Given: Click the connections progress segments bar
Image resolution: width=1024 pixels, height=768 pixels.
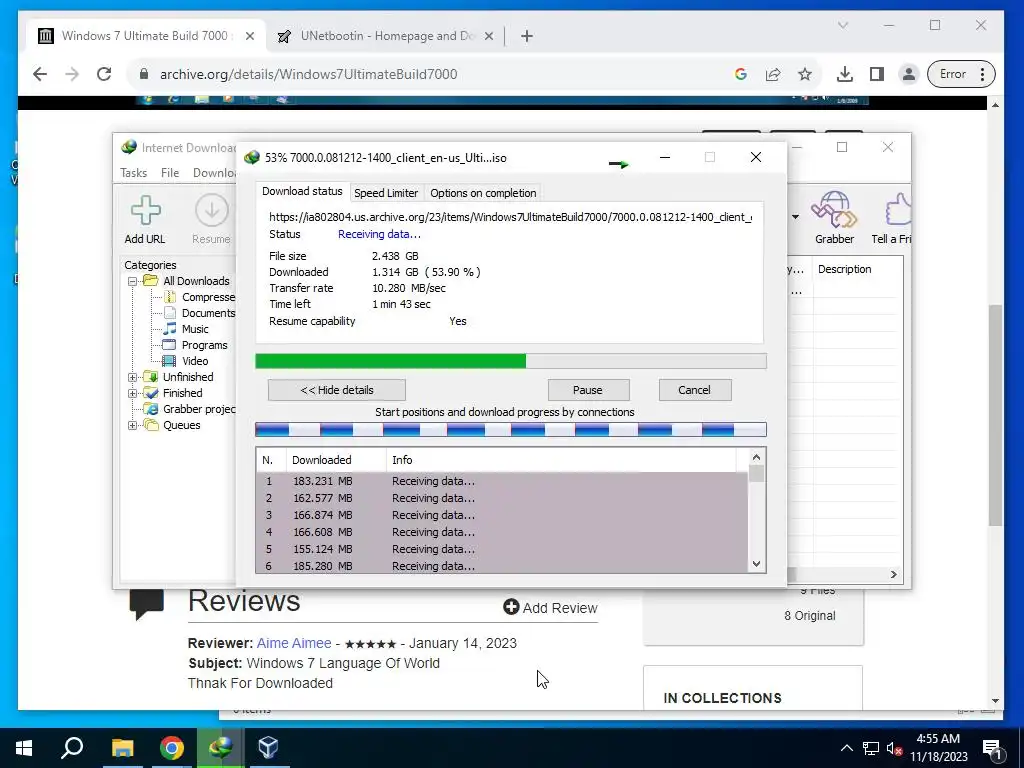Looking at the screenshot, I should coord(511,430).
